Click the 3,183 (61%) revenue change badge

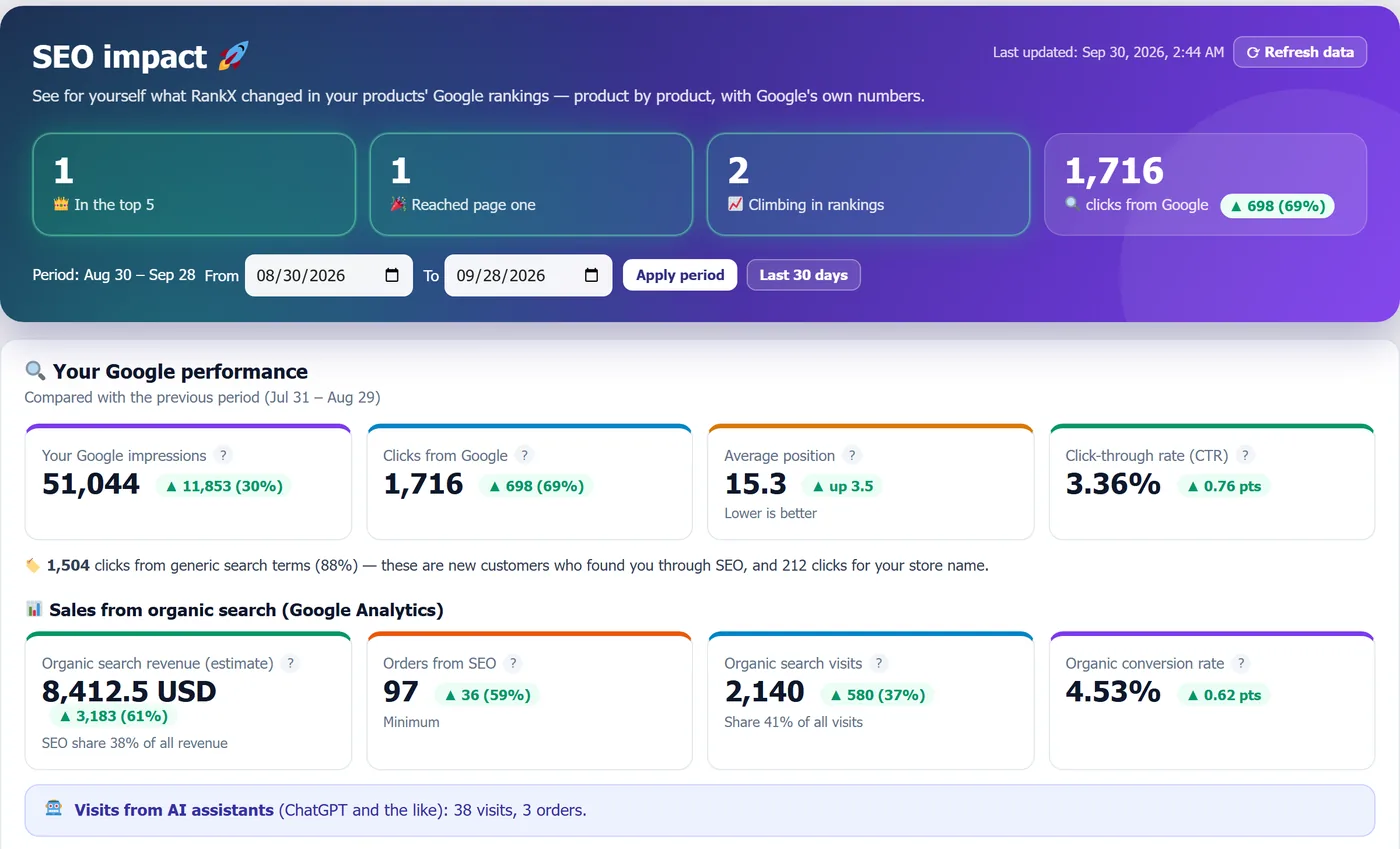[114, 716]
